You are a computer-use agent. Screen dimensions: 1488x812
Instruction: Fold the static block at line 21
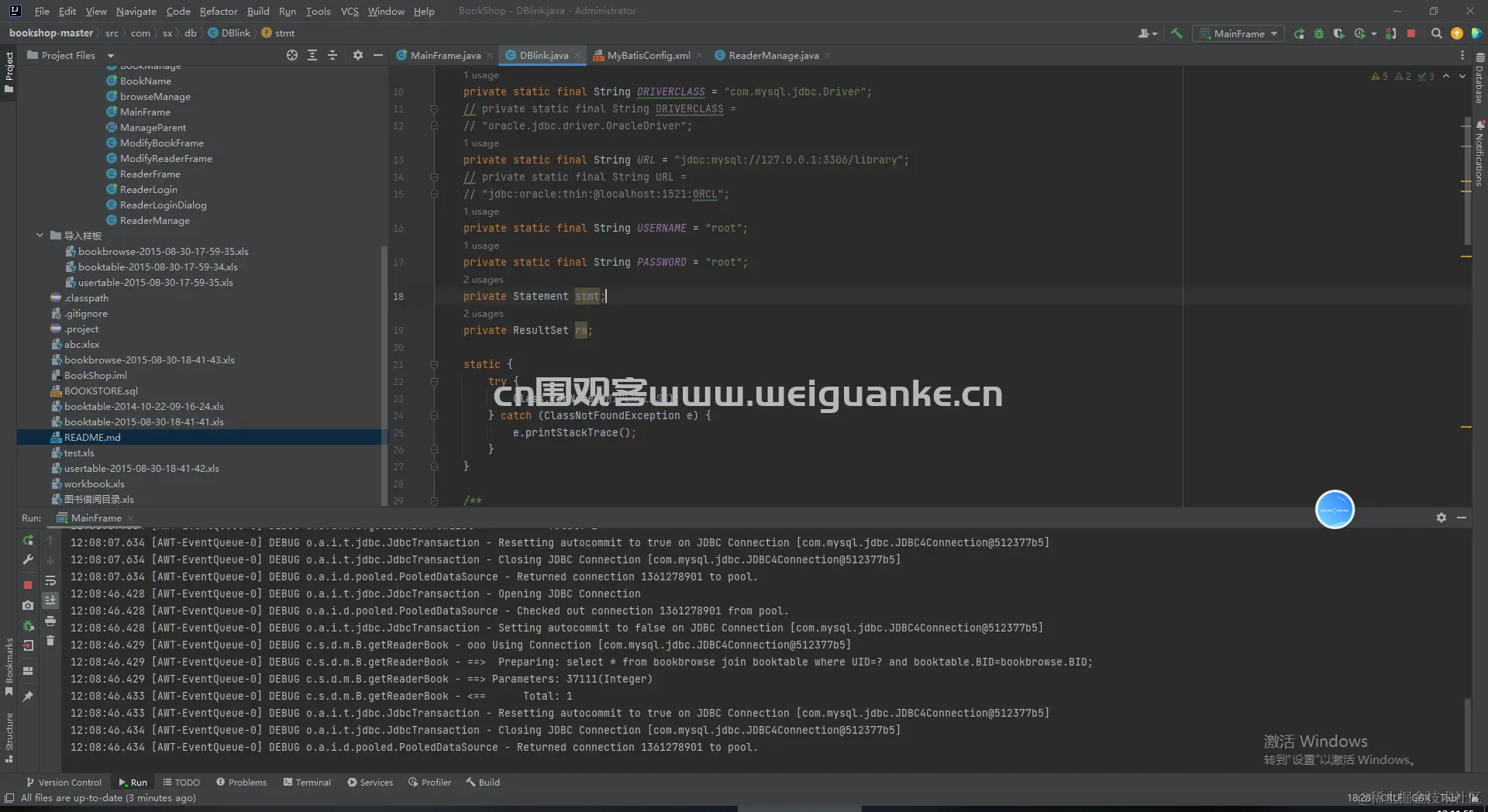point(434,364)
